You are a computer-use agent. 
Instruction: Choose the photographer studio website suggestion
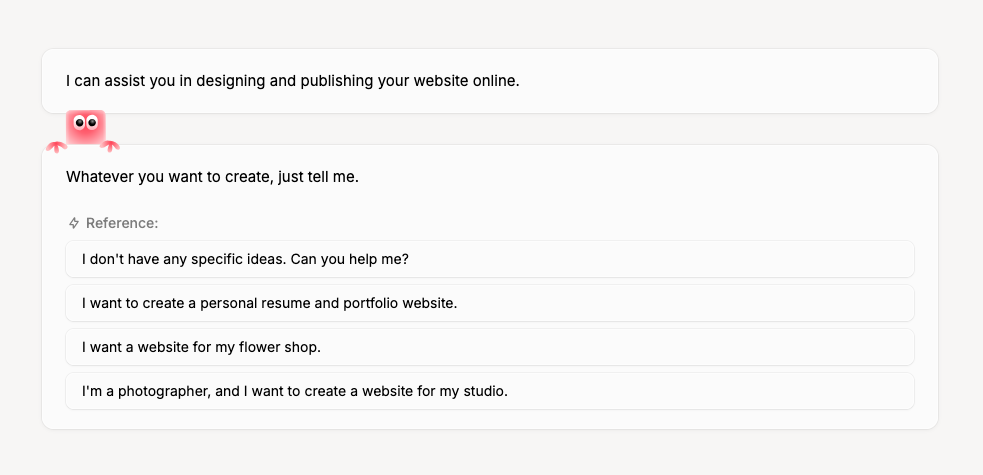(490, 392)
